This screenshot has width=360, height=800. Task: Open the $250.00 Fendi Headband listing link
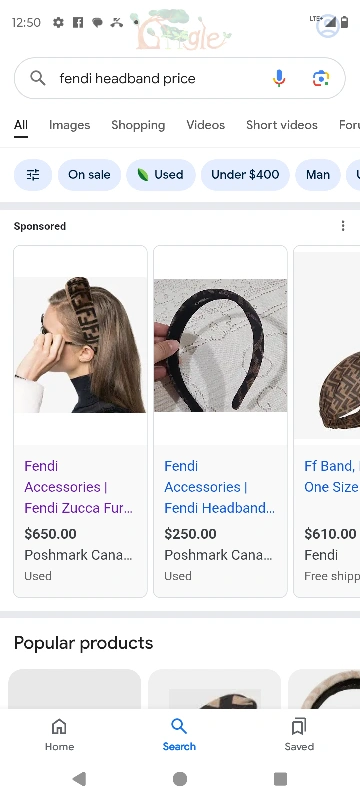[219, 487]
